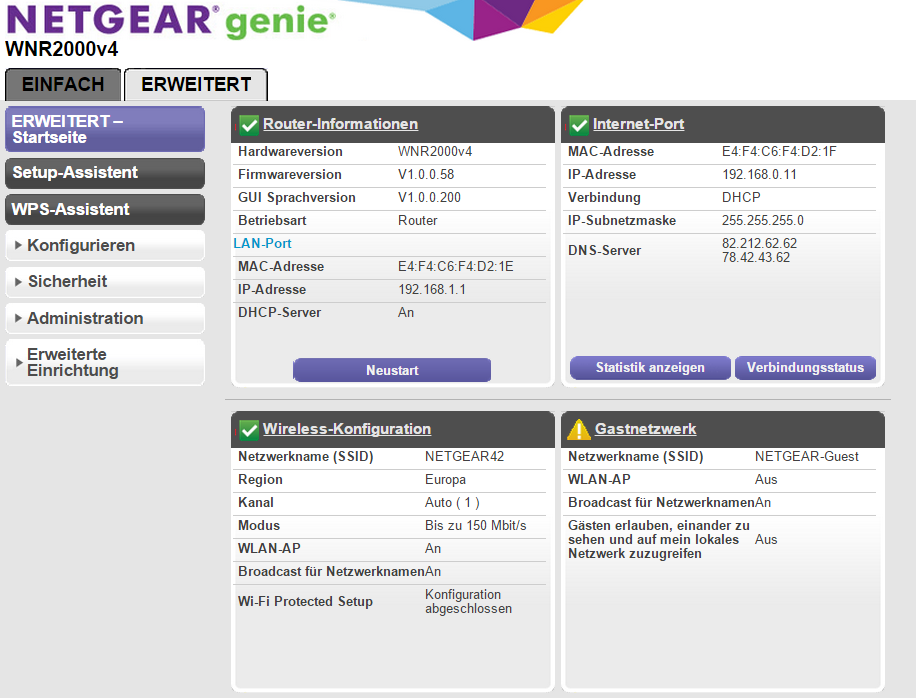Select DNS server 78.42.43.62
The height and width of the screenshot is (698, 916).
(756, 258)
